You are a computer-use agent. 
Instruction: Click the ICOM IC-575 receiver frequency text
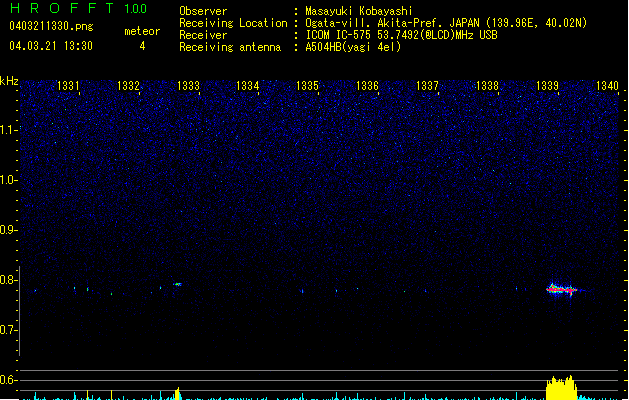coord(402,35)
